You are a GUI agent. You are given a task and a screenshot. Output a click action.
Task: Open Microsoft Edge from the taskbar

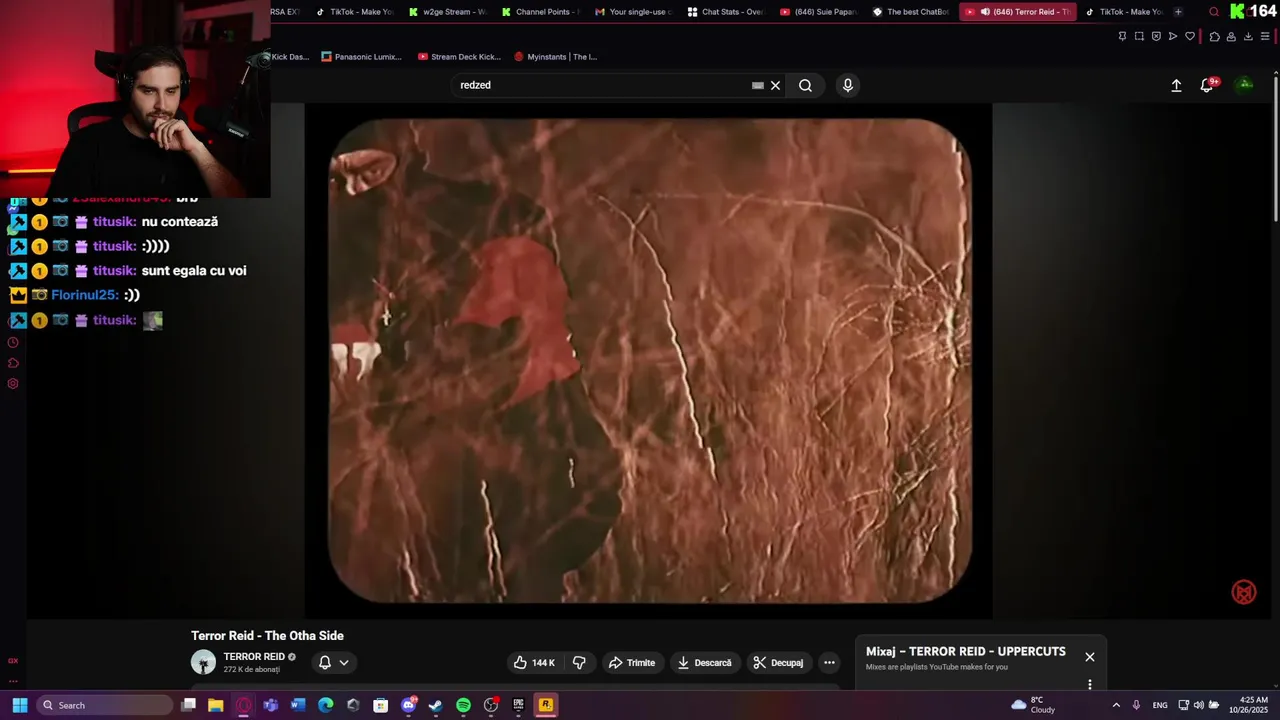(325, 705)
